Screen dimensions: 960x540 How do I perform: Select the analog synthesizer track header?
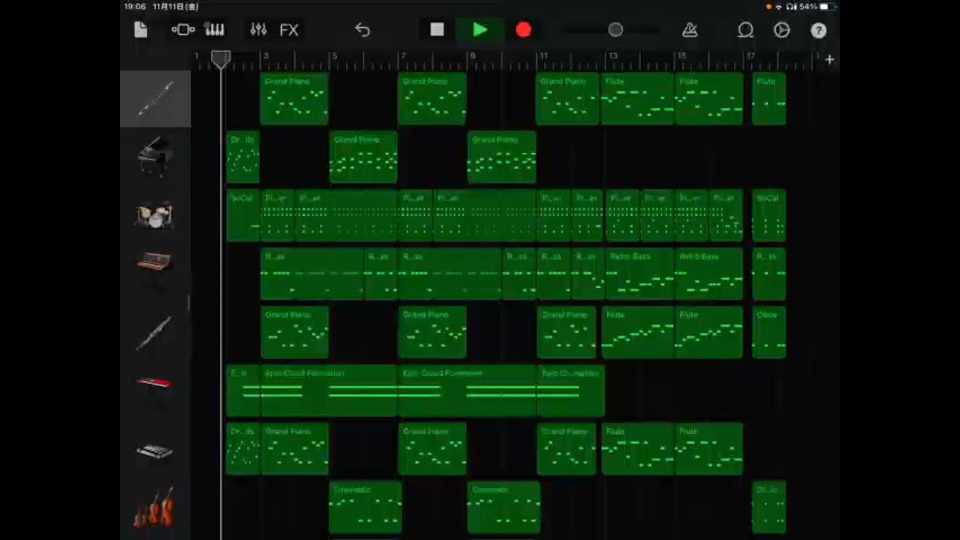[156, 273]
